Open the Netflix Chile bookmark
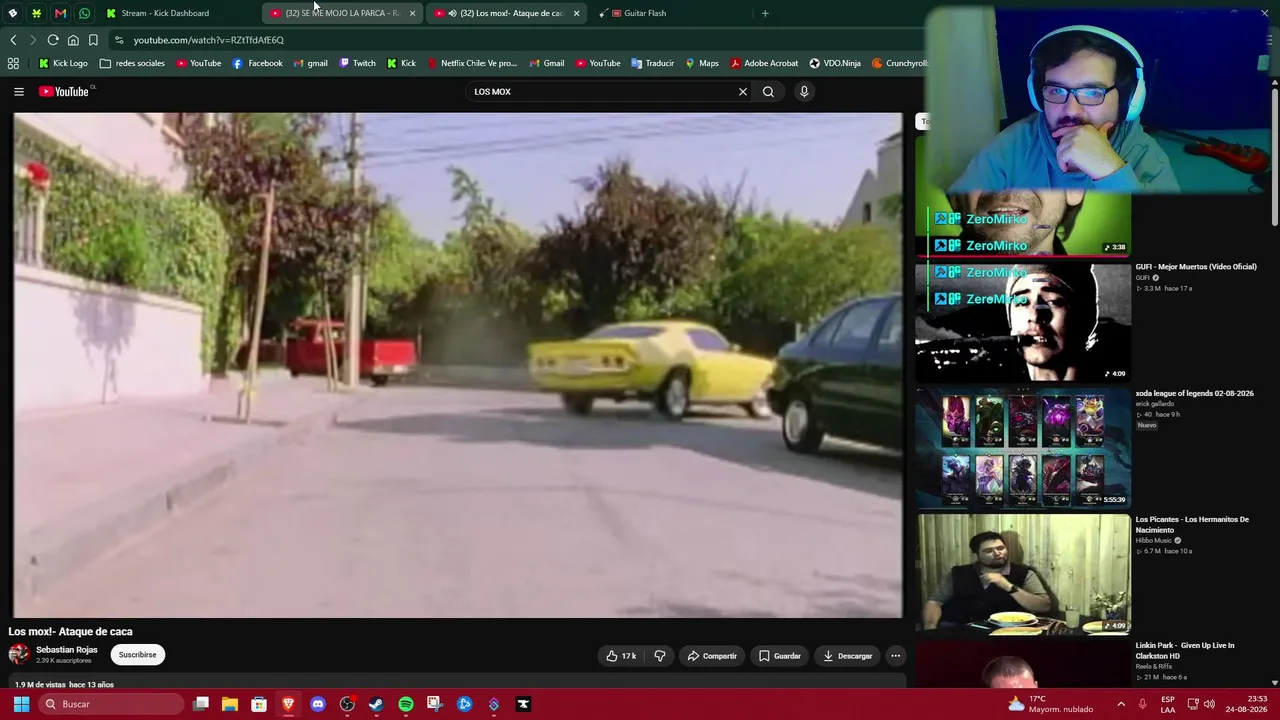 [472, 63]
